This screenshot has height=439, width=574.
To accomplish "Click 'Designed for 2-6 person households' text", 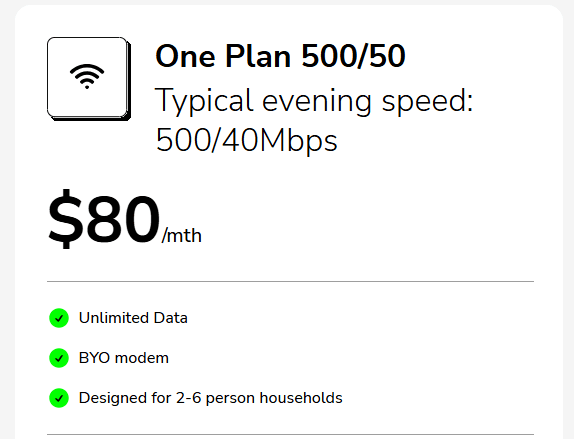I will point(210,398).
